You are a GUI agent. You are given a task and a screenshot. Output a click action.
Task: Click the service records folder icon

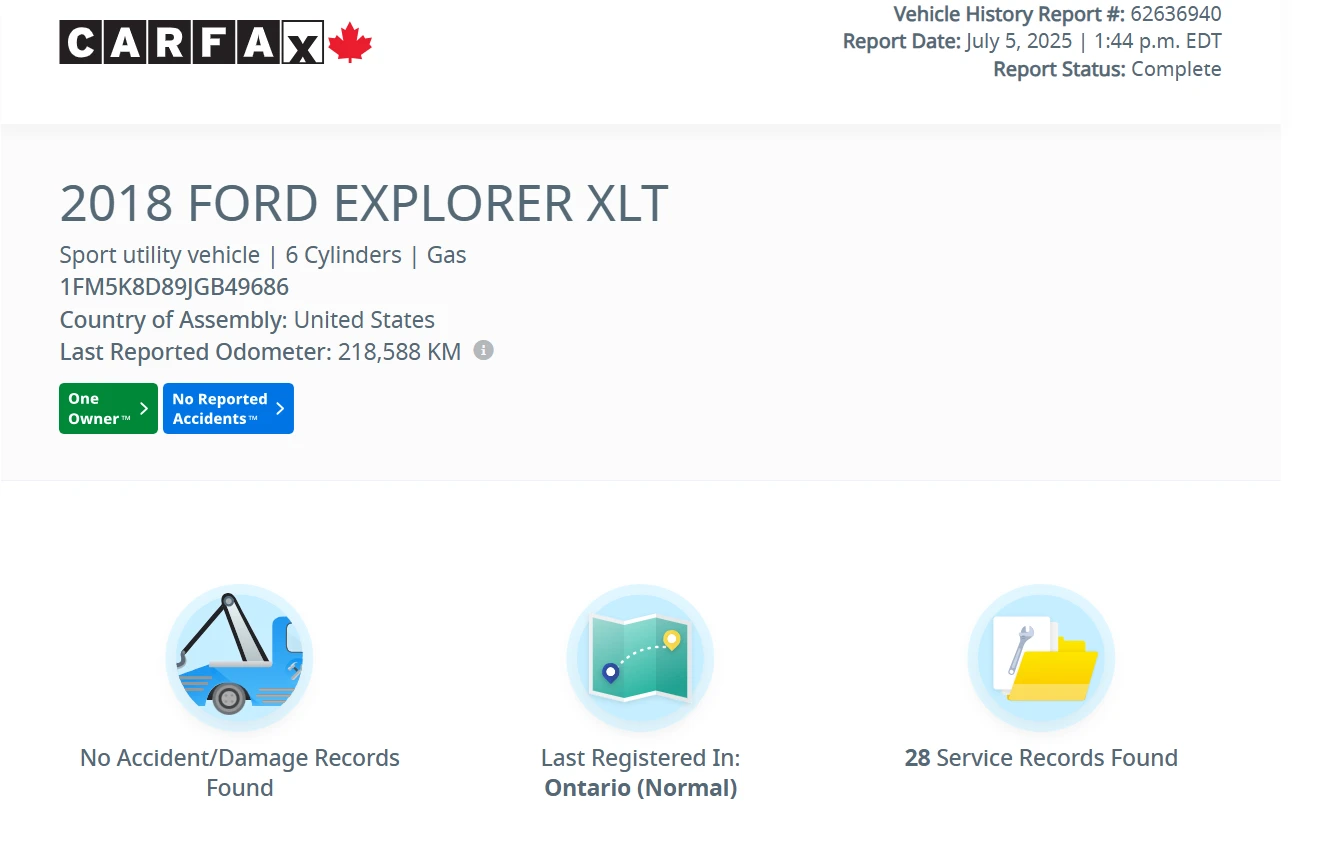pos(1041,658)
